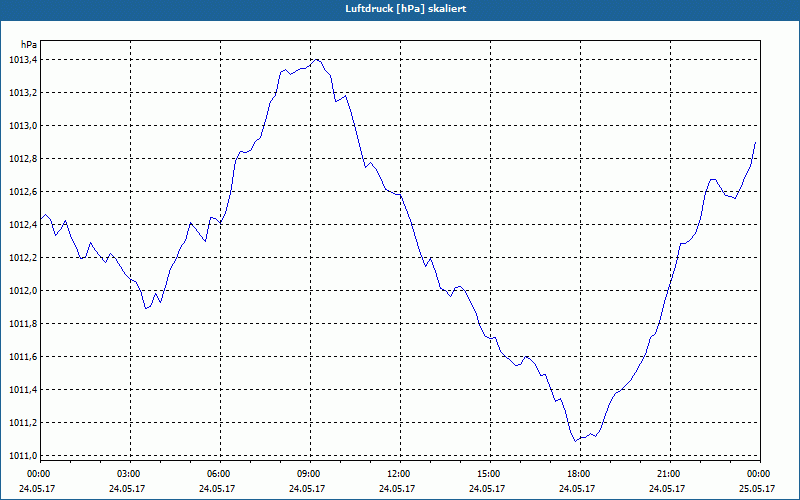Image resolution: width=800 pixels, height=500 pixels.
Task: Click the 24.05.17 date under 06:00
Action: point(217,489)
